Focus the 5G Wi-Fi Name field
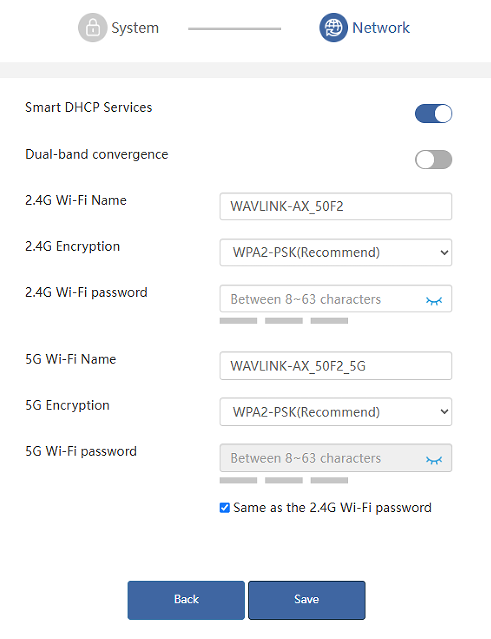The height and width of the screenshot is (639, 491). [336, 366]
